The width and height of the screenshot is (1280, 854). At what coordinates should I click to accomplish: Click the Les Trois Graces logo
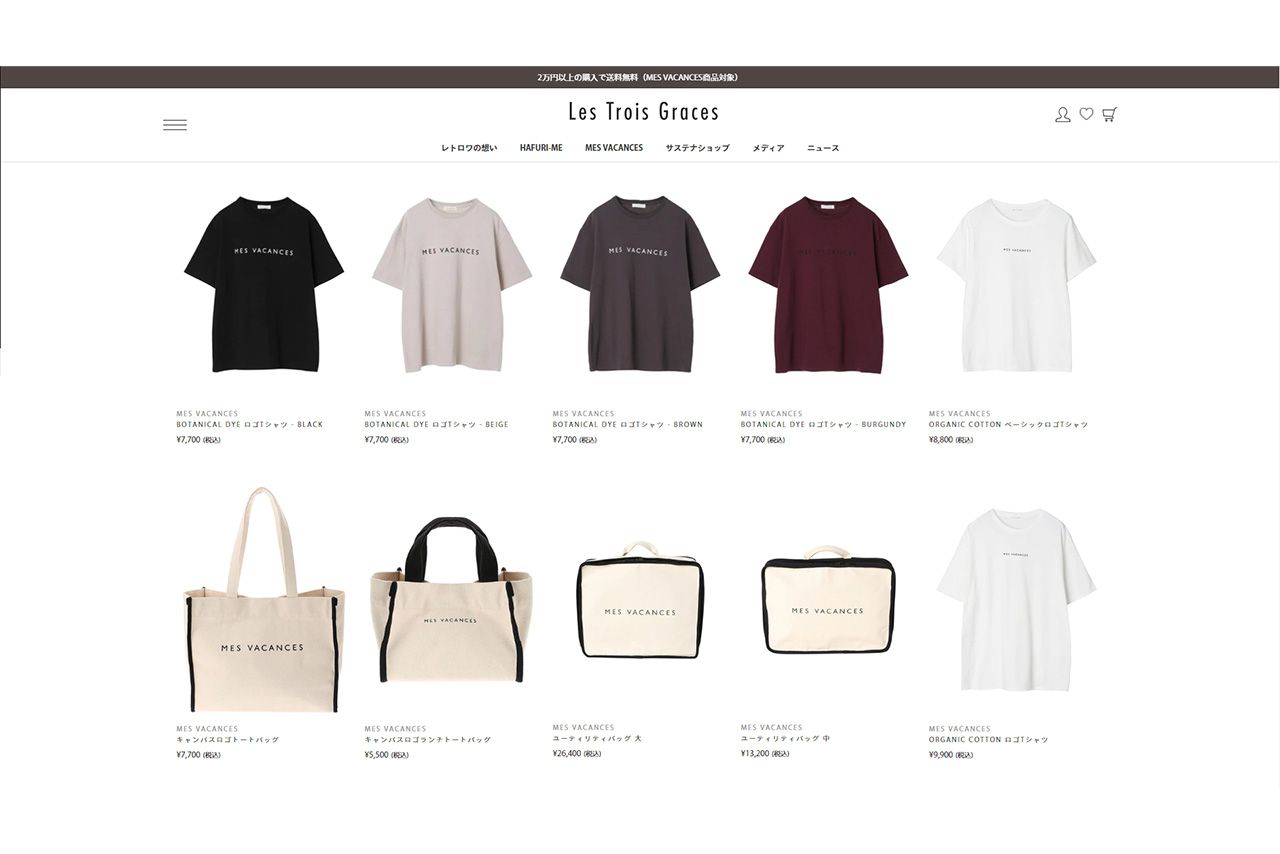click(644, 111)
